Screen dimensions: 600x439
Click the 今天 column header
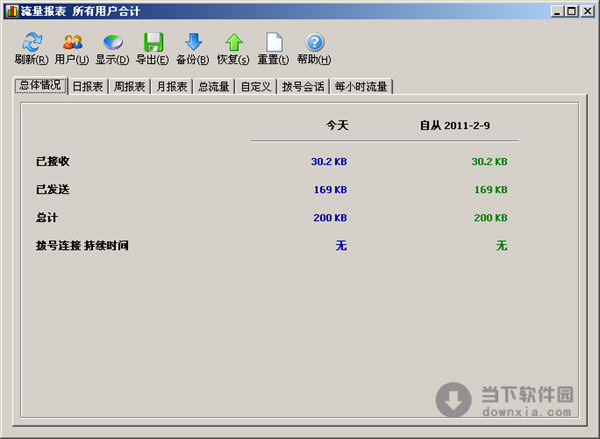pos(337,125)
